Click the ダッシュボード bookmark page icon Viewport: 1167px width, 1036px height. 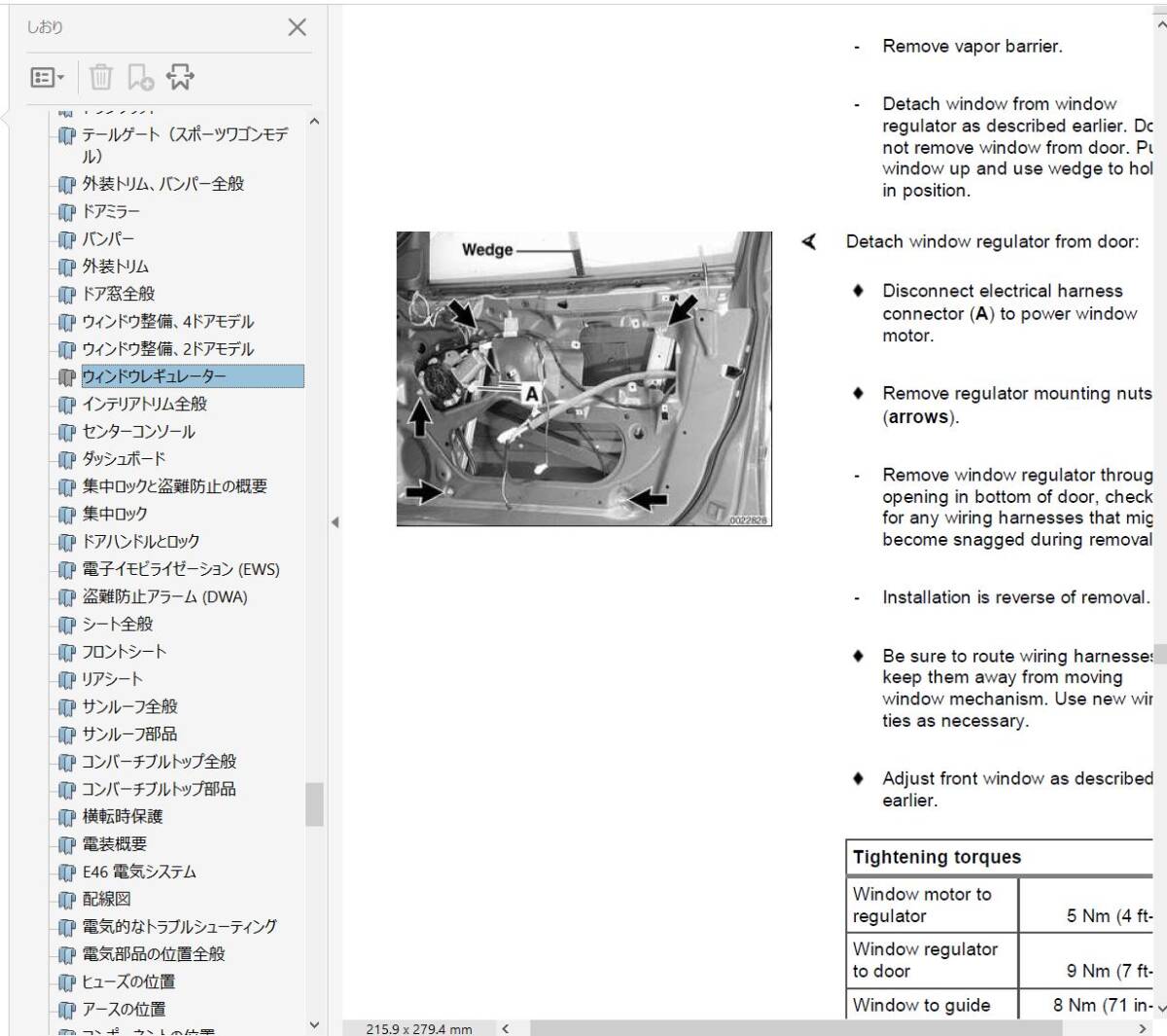(x=66, y=459)
